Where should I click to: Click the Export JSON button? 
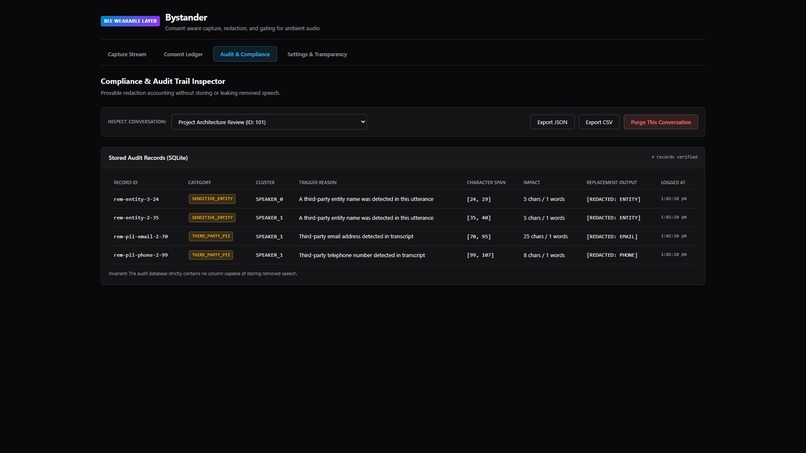pos(552,122)
